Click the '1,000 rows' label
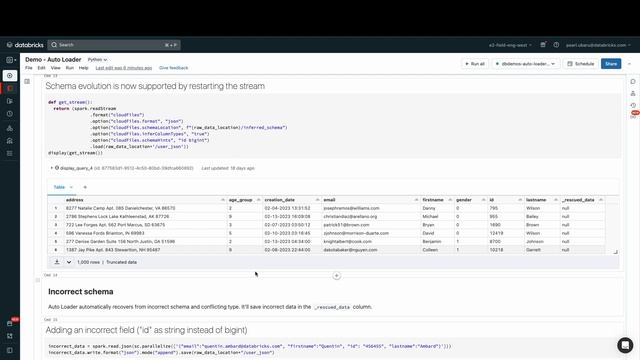This screenshot has width=640, height=360. 88,262
